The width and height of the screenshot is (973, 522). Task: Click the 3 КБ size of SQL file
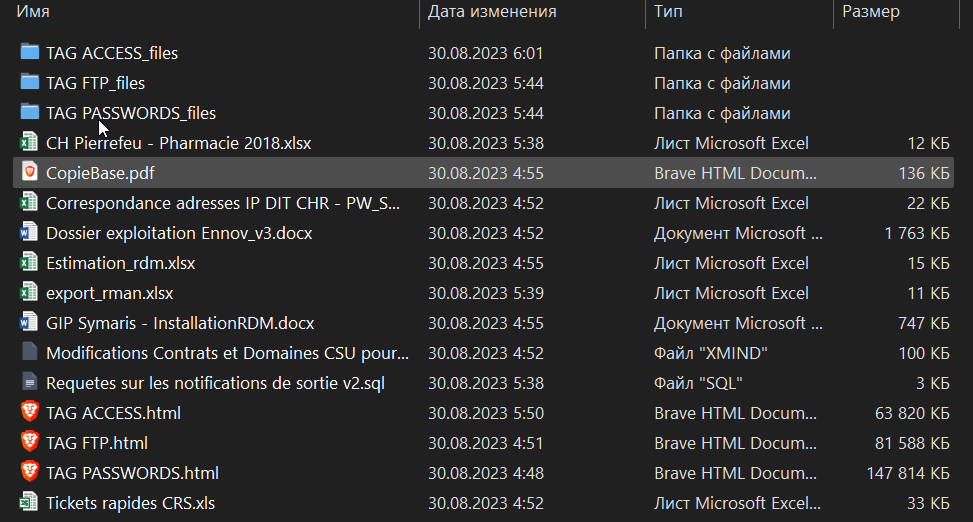coord(933,383)
